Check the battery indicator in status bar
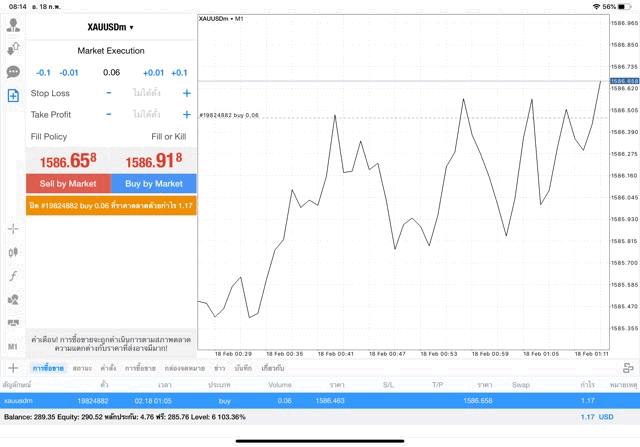The width and height of the screenshot is (640, 447). click(624, 7)
